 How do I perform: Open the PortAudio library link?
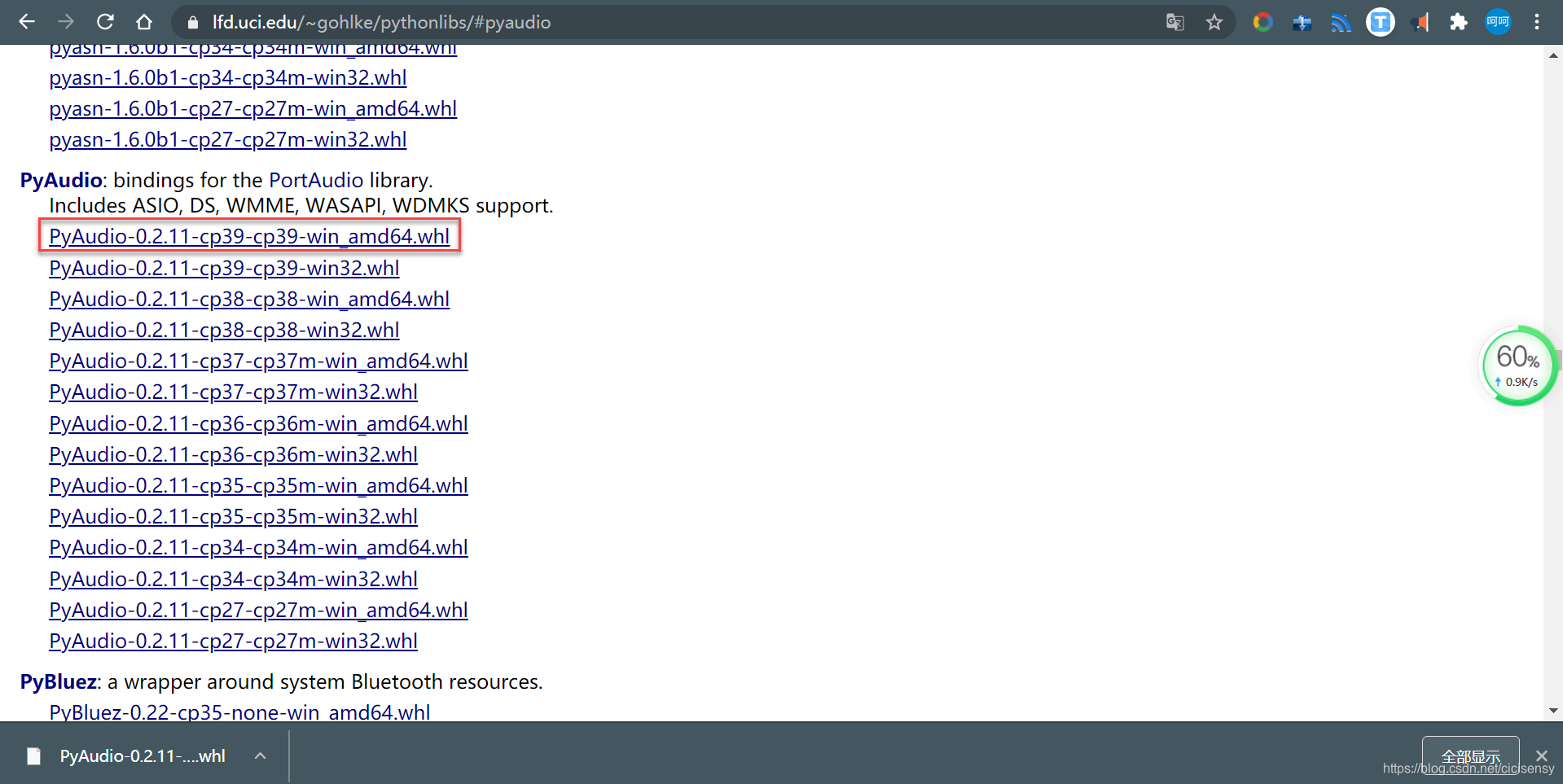tap(316, 180)
